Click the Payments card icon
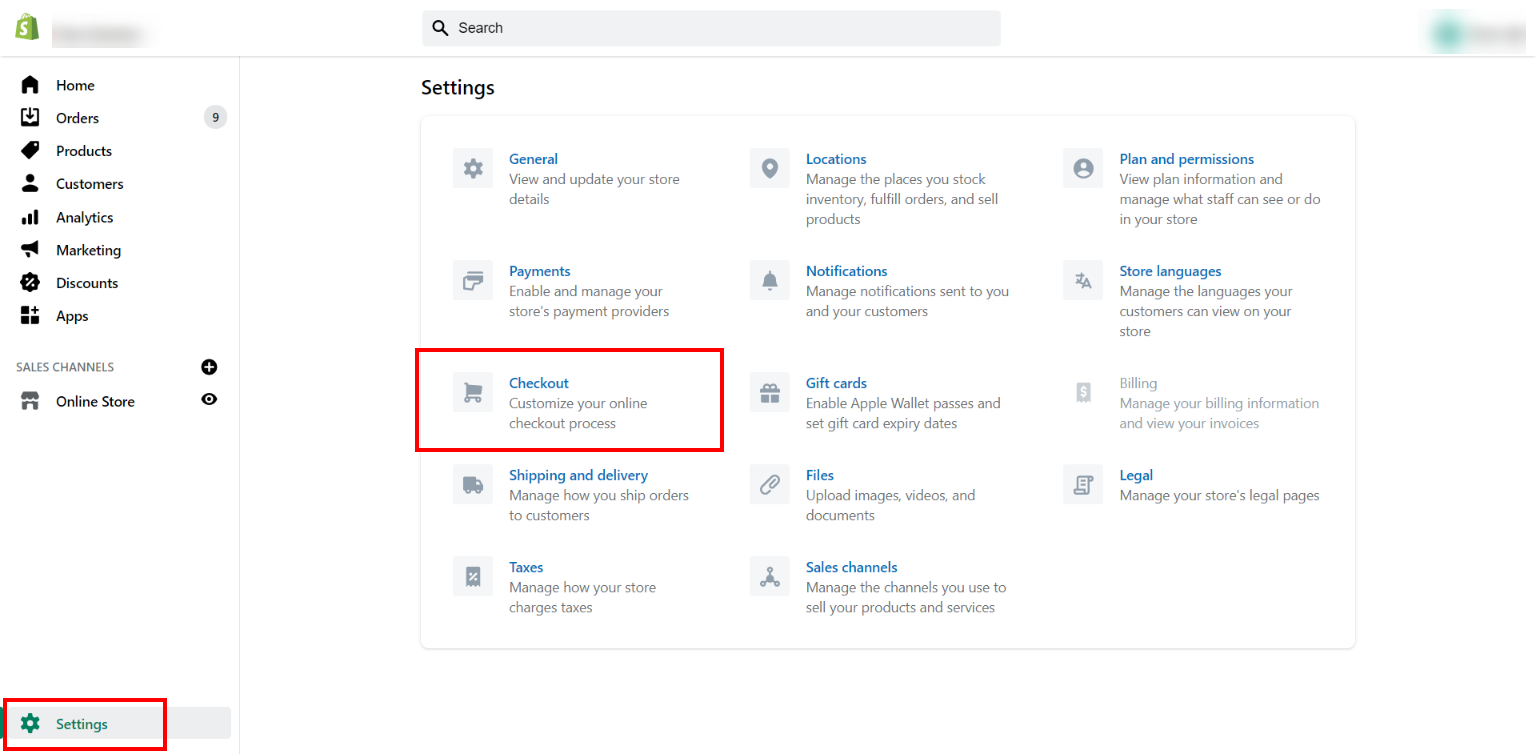This screenshot has height=754, width=1536. pos(472,280)
